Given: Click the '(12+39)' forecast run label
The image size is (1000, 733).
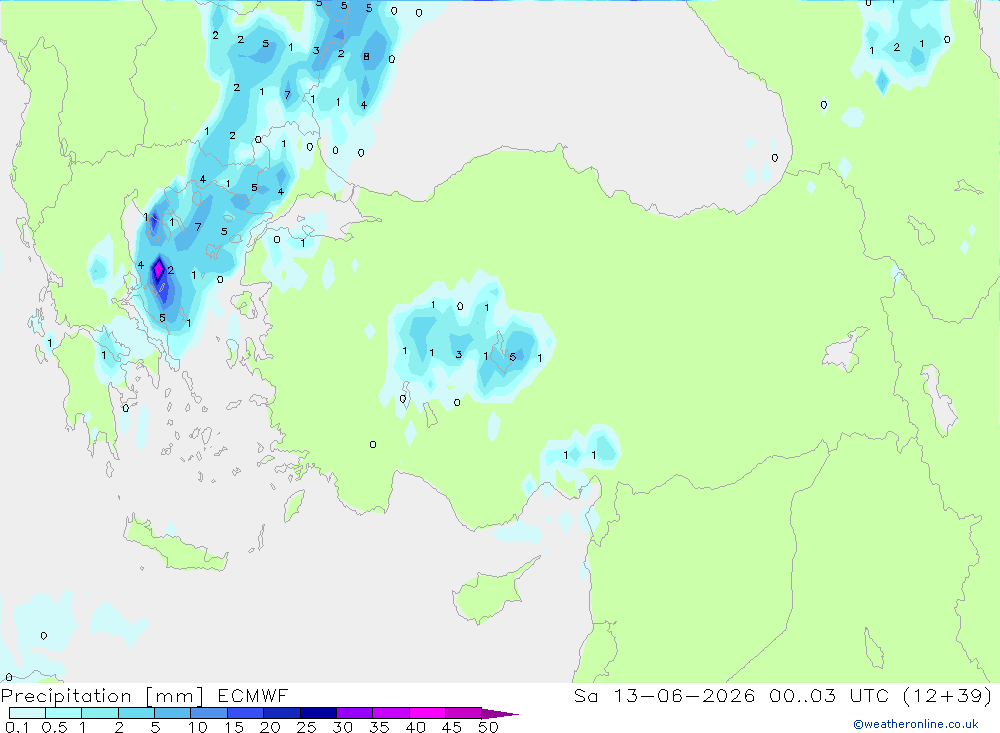Looking at the screenshot, I should (948, 696).
